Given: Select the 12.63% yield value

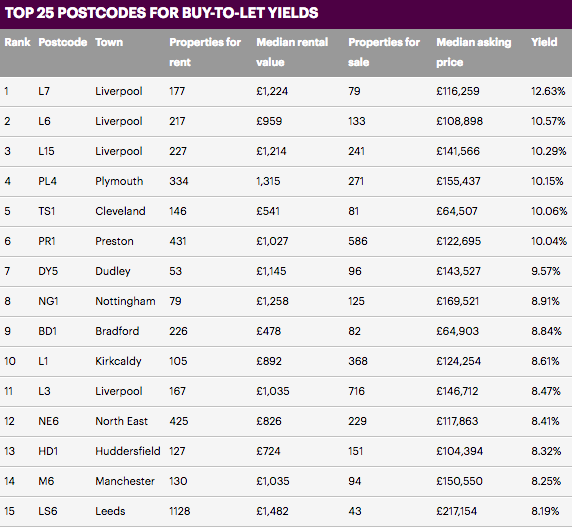Looking at the screenshot, I should click(x=548, y=91).
